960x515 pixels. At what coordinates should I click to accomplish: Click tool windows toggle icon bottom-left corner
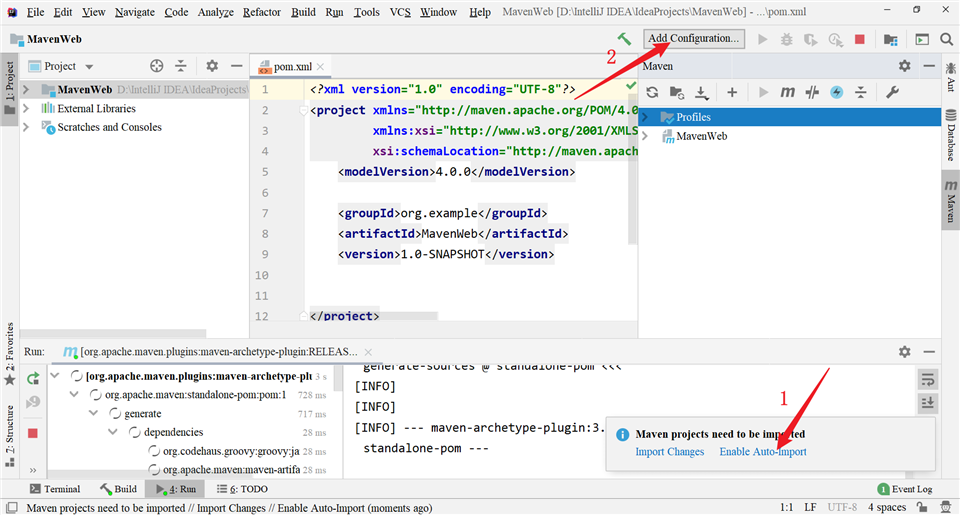[x=12, y=508]
